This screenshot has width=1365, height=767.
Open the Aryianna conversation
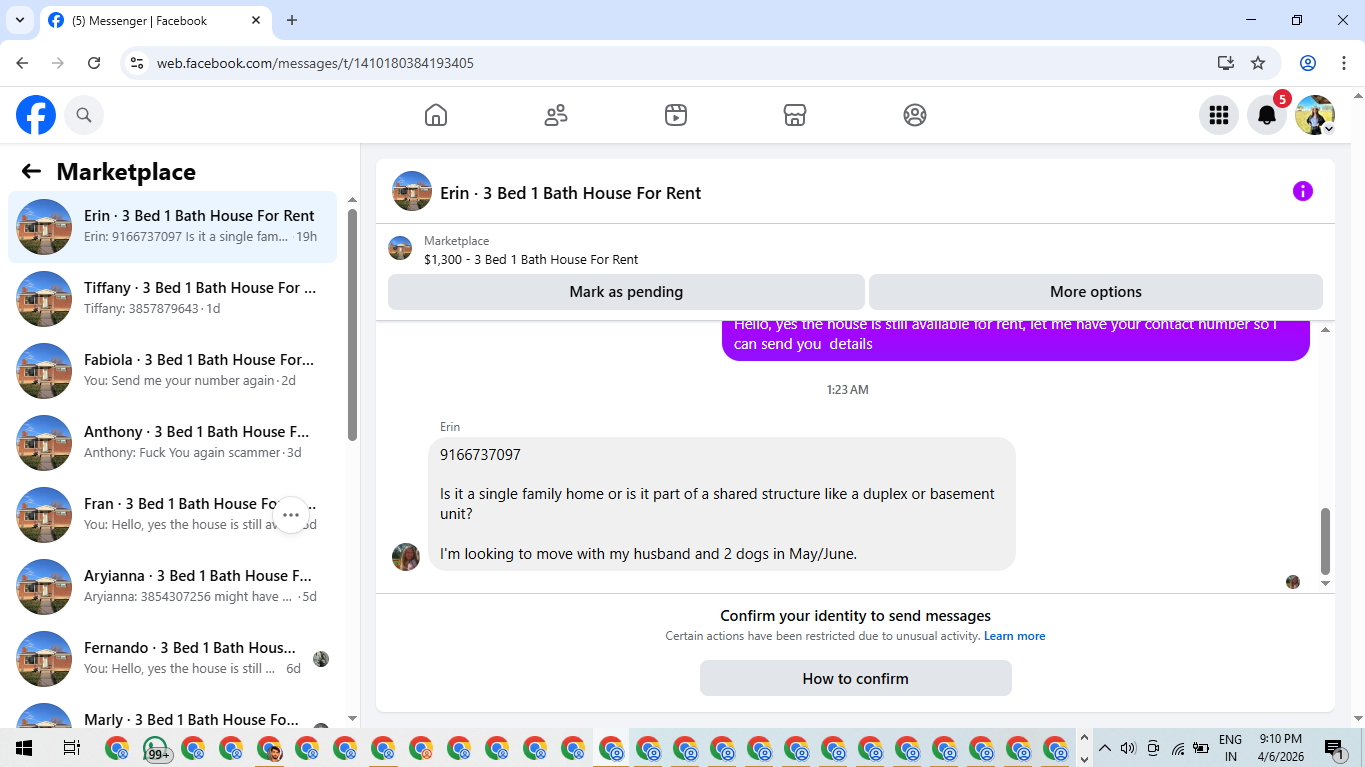click(173, 587)
